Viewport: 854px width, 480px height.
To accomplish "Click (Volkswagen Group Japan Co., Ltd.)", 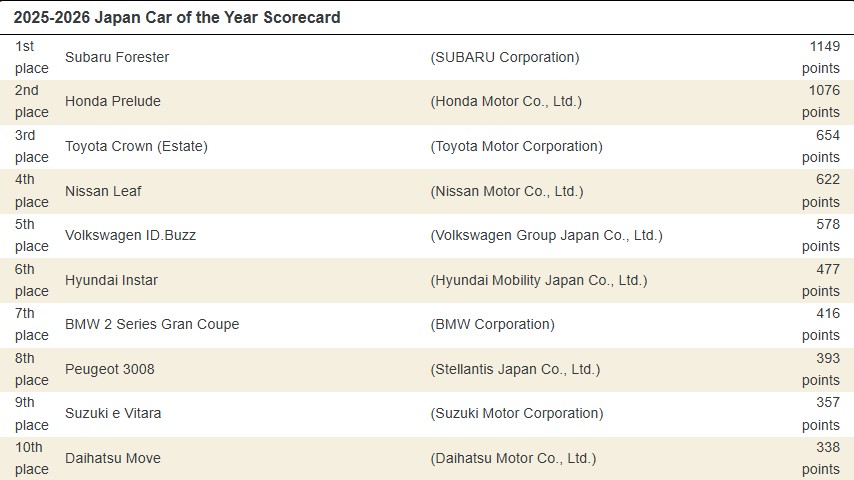I will coord(546,235).
